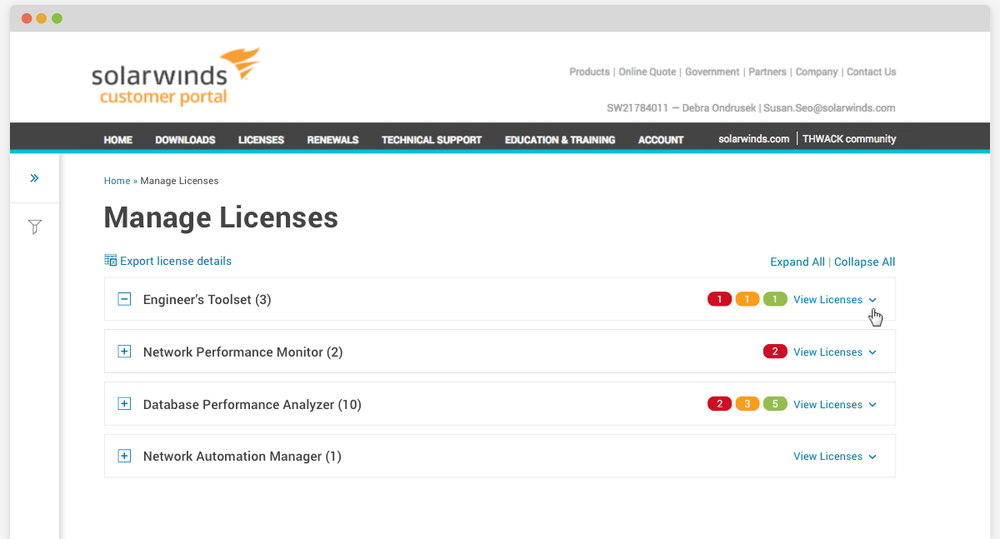This screenshot has width=1000, height=539.
Task: Open ACCOUNT menu item
Action: pyautogui.click(x=661, y=140)
